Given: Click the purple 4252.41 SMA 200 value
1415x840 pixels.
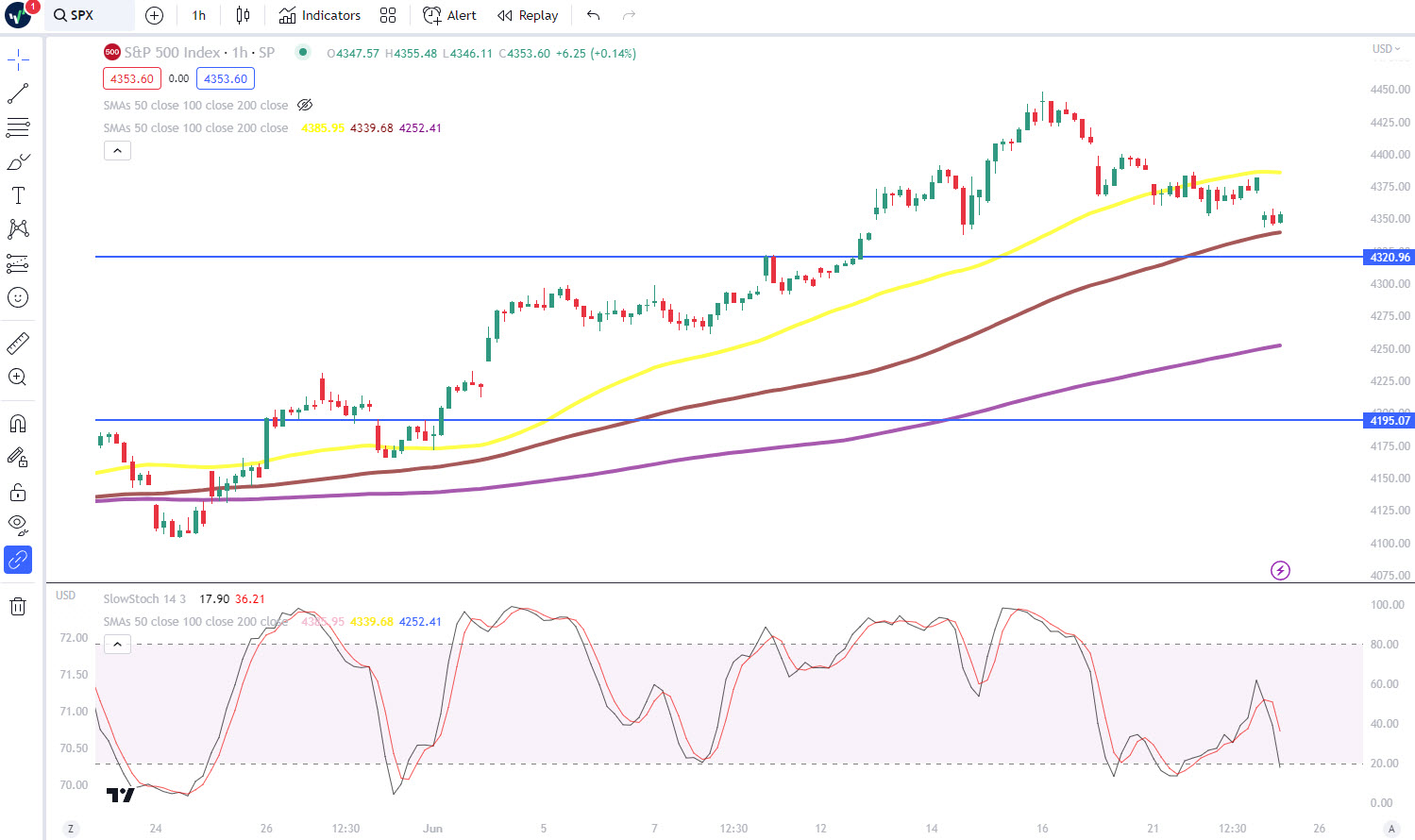Looking at the screenshot, I should click(420, 127).
